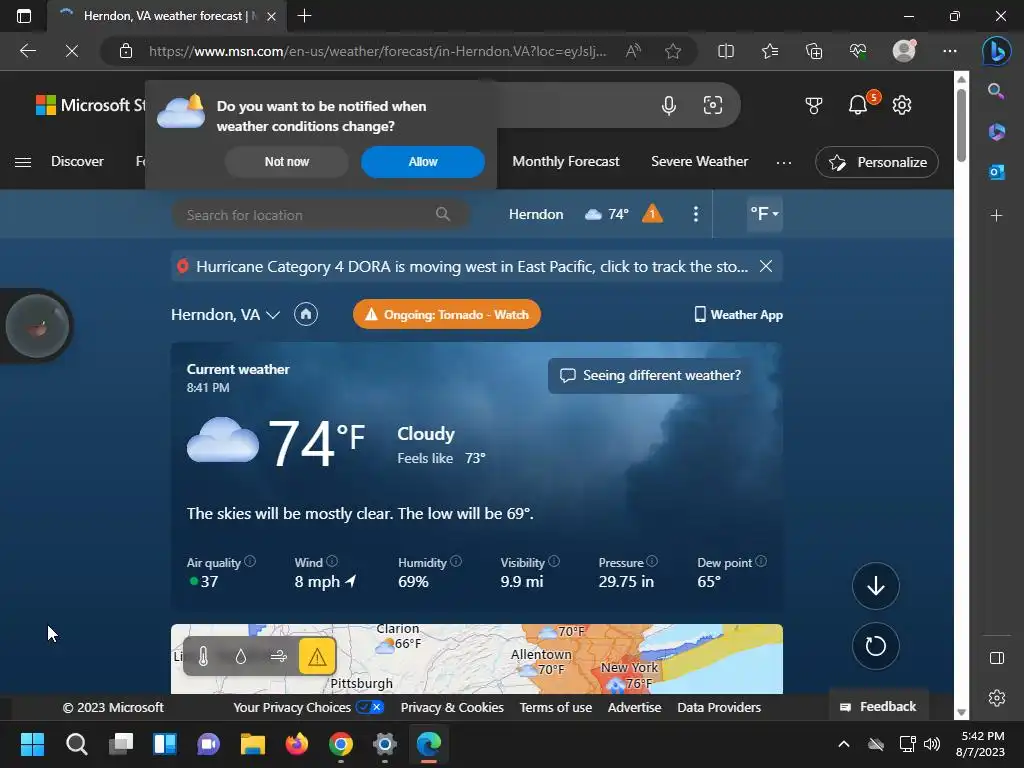The height and width of the screenshot is (768, 1024).
Task: Open the Severe Weather tab
Action: tap(699, 161)
